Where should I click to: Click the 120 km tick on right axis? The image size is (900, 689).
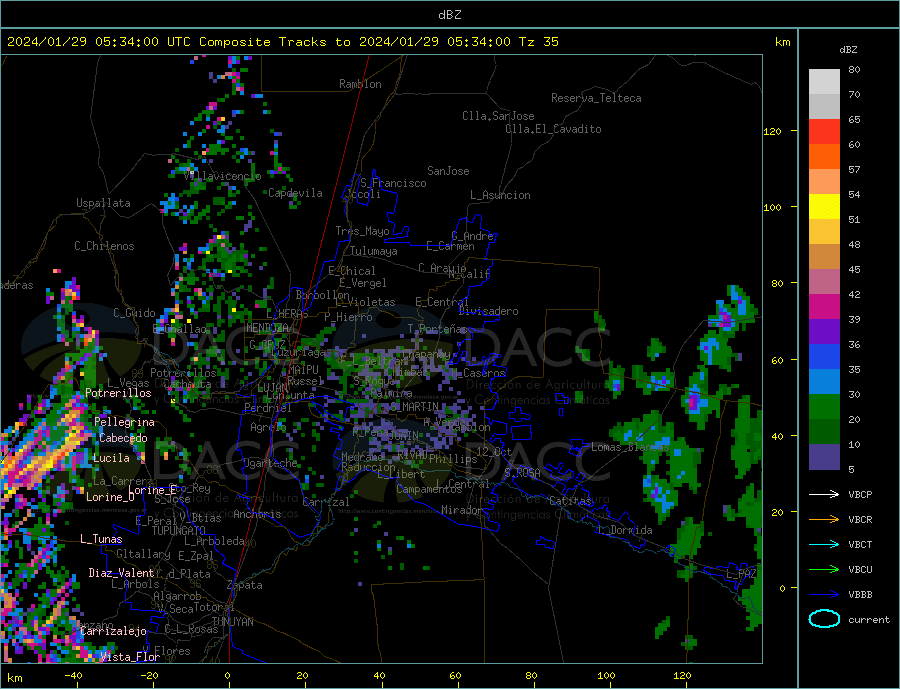pyautogui.click(x=772, y=131)
